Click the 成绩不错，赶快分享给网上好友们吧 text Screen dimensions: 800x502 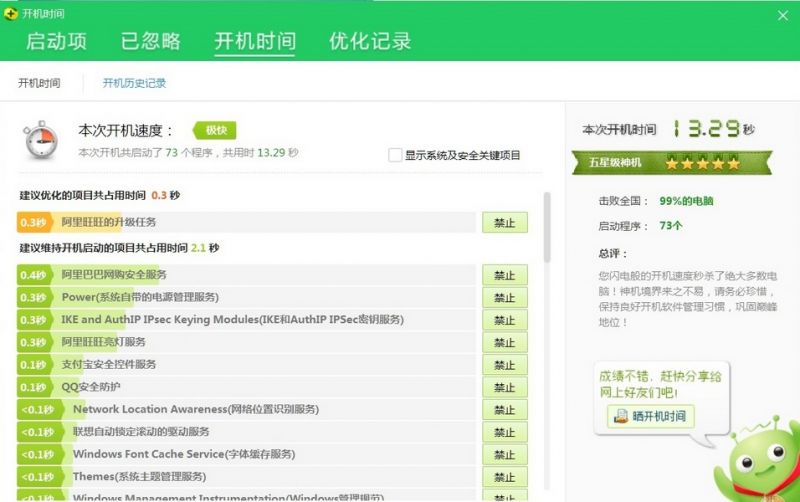click(660, 384)
